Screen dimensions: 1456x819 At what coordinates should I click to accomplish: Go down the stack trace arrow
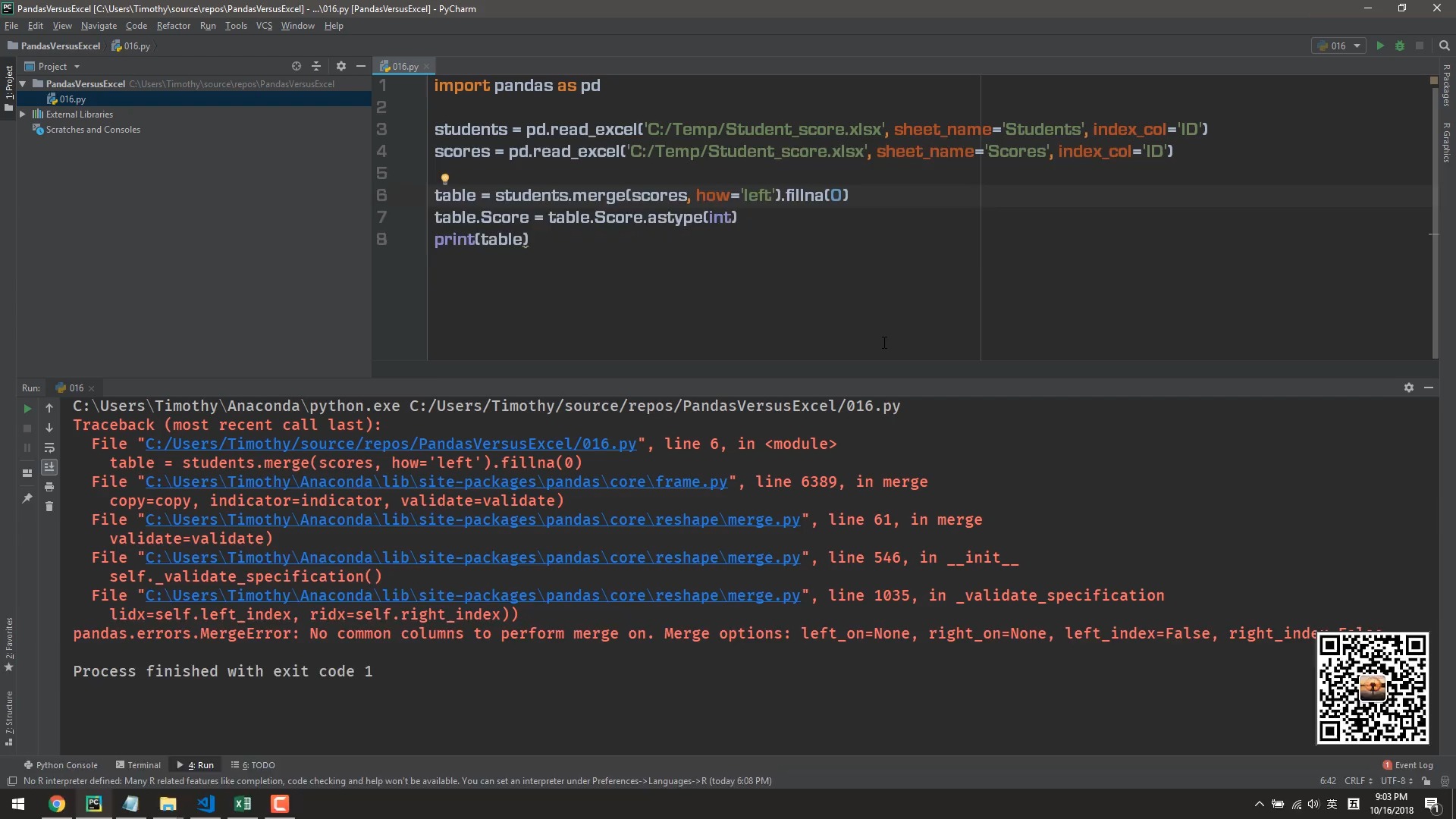coord(49,428)
